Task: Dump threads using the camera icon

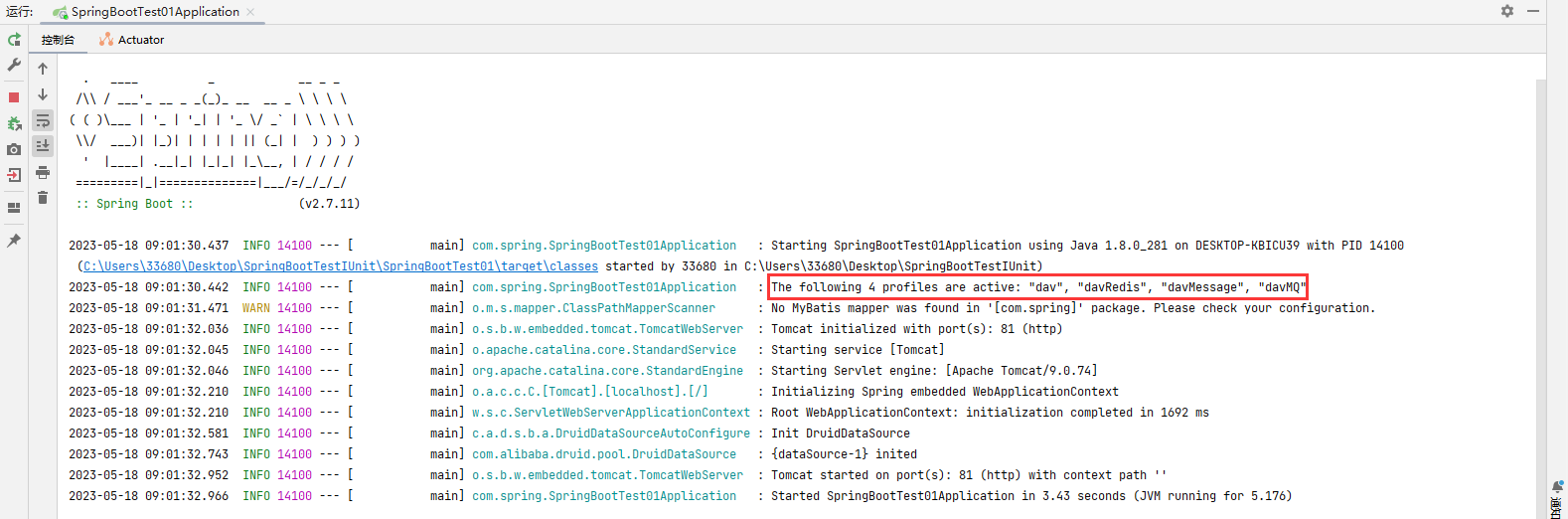Action: pyautogui.click(x=14, y=149)
